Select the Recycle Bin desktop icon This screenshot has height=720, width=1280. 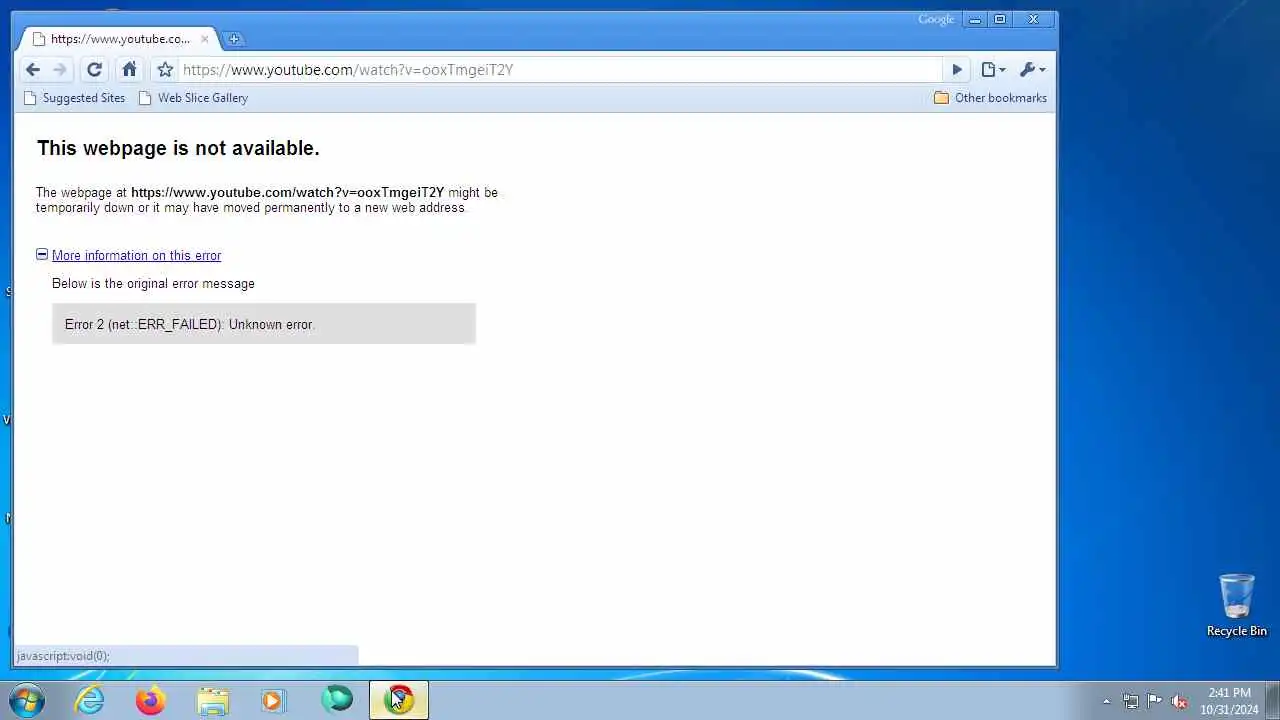(x=1236, y=605)
